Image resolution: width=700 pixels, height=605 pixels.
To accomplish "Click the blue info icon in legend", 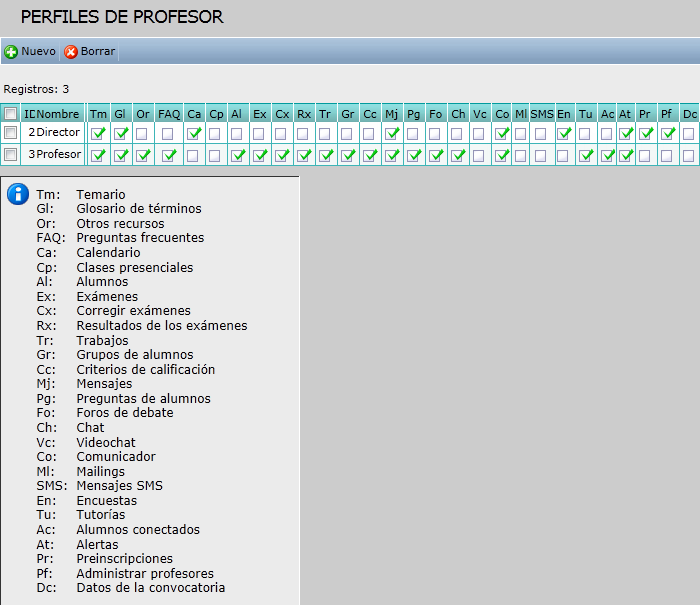I will pos(18,194).
